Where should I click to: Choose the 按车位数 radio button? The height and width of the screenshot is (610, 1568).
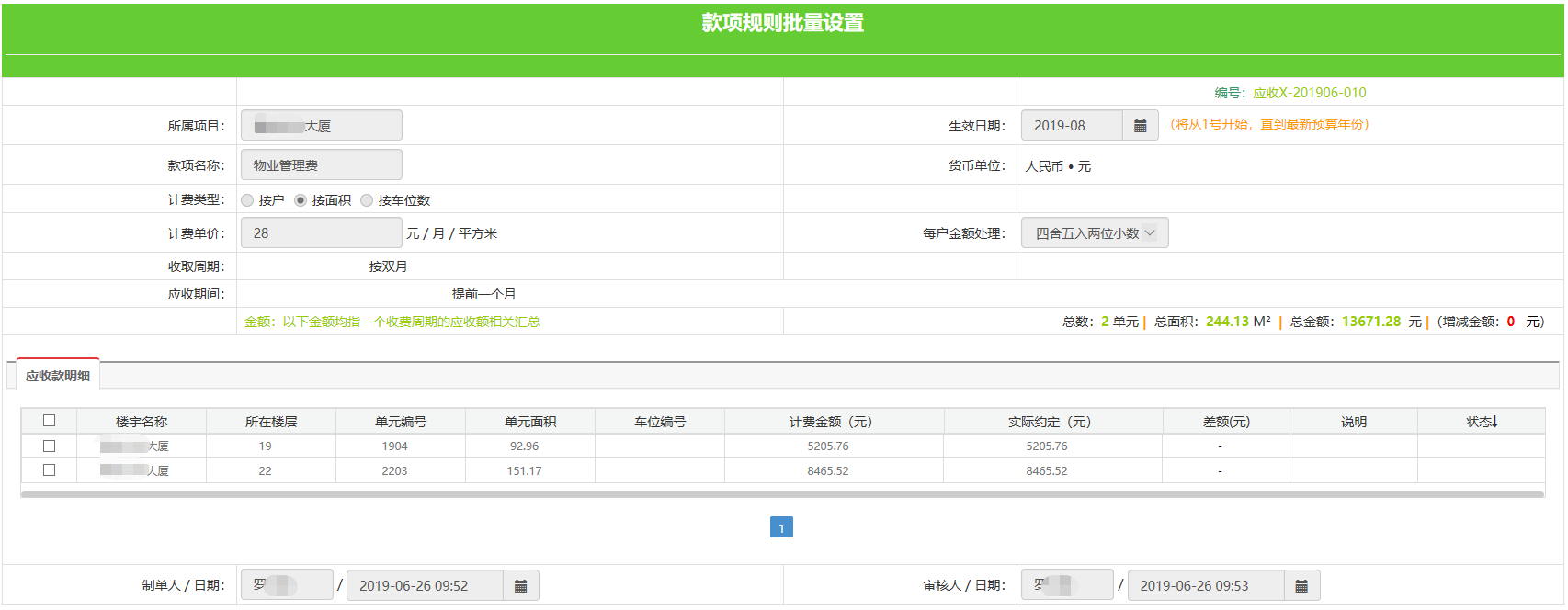pyautogui.click(x=367, y=200)
